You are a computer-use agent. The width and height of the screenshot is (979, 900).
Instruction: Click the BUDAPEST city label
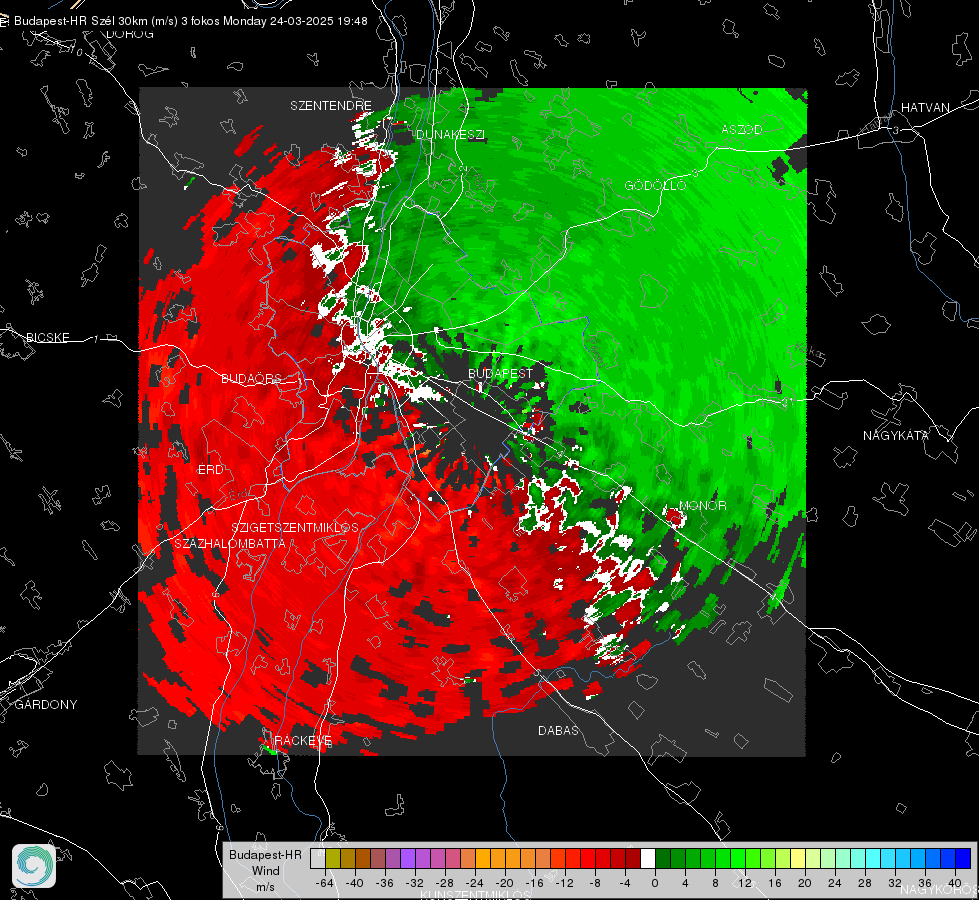(501, 373)
